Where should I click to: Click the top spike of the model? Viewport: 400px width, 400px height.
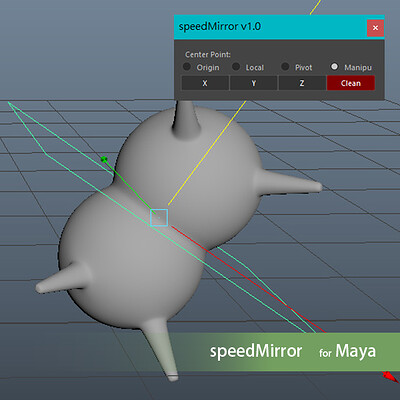tap(186, 120)
